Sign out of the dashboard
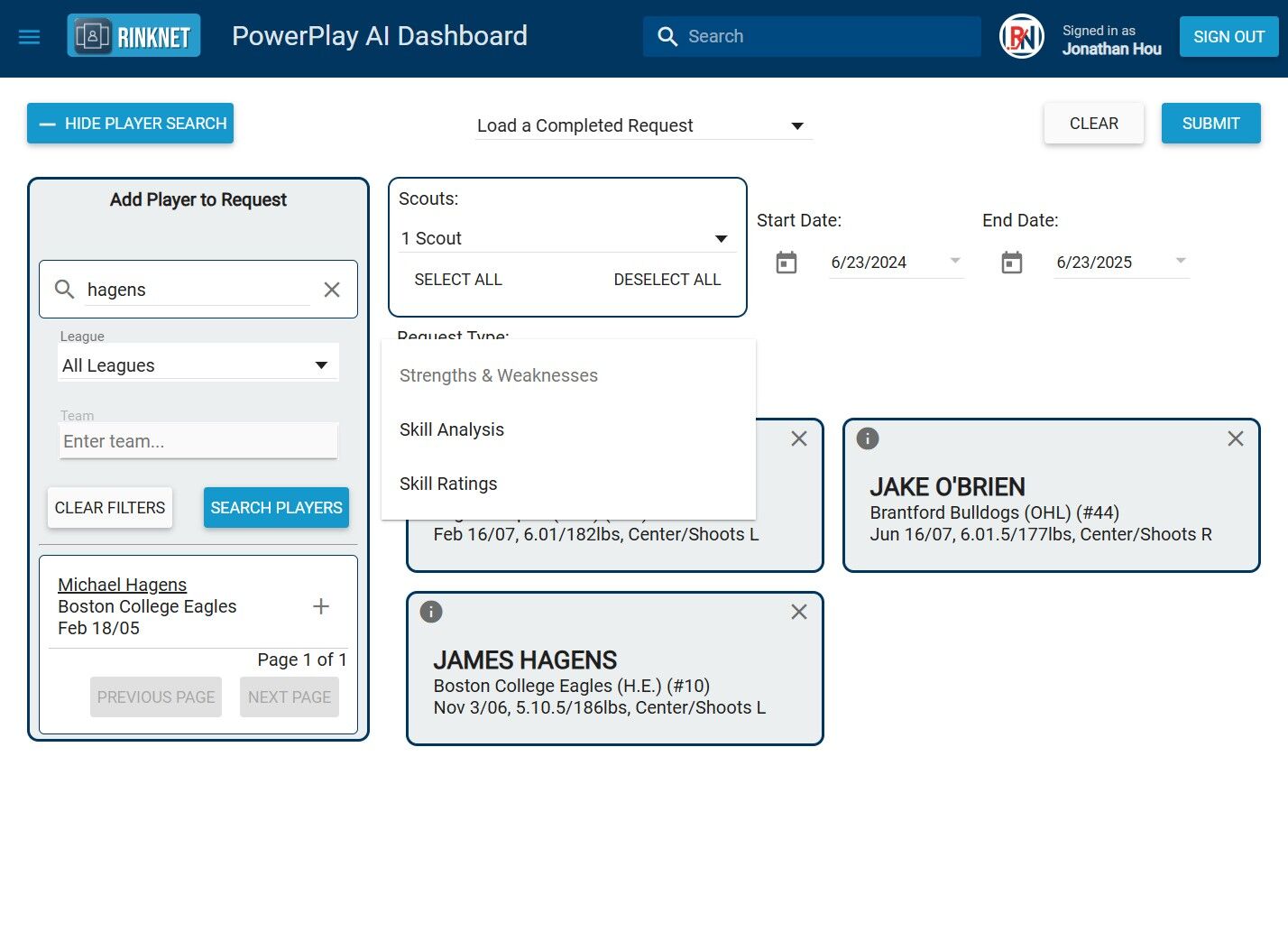This screenshot has height=941, width=1288. click(1229, 37)
